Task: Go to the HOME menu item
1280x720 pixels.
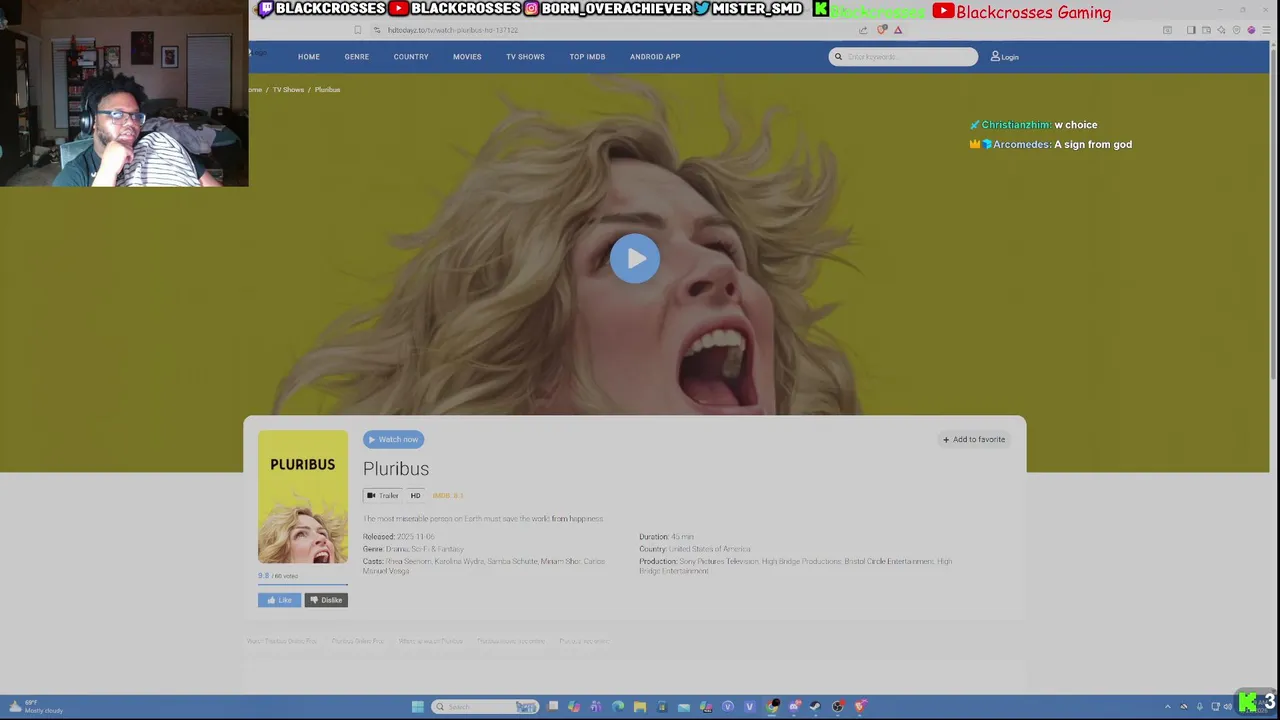Action: point(309,57)
